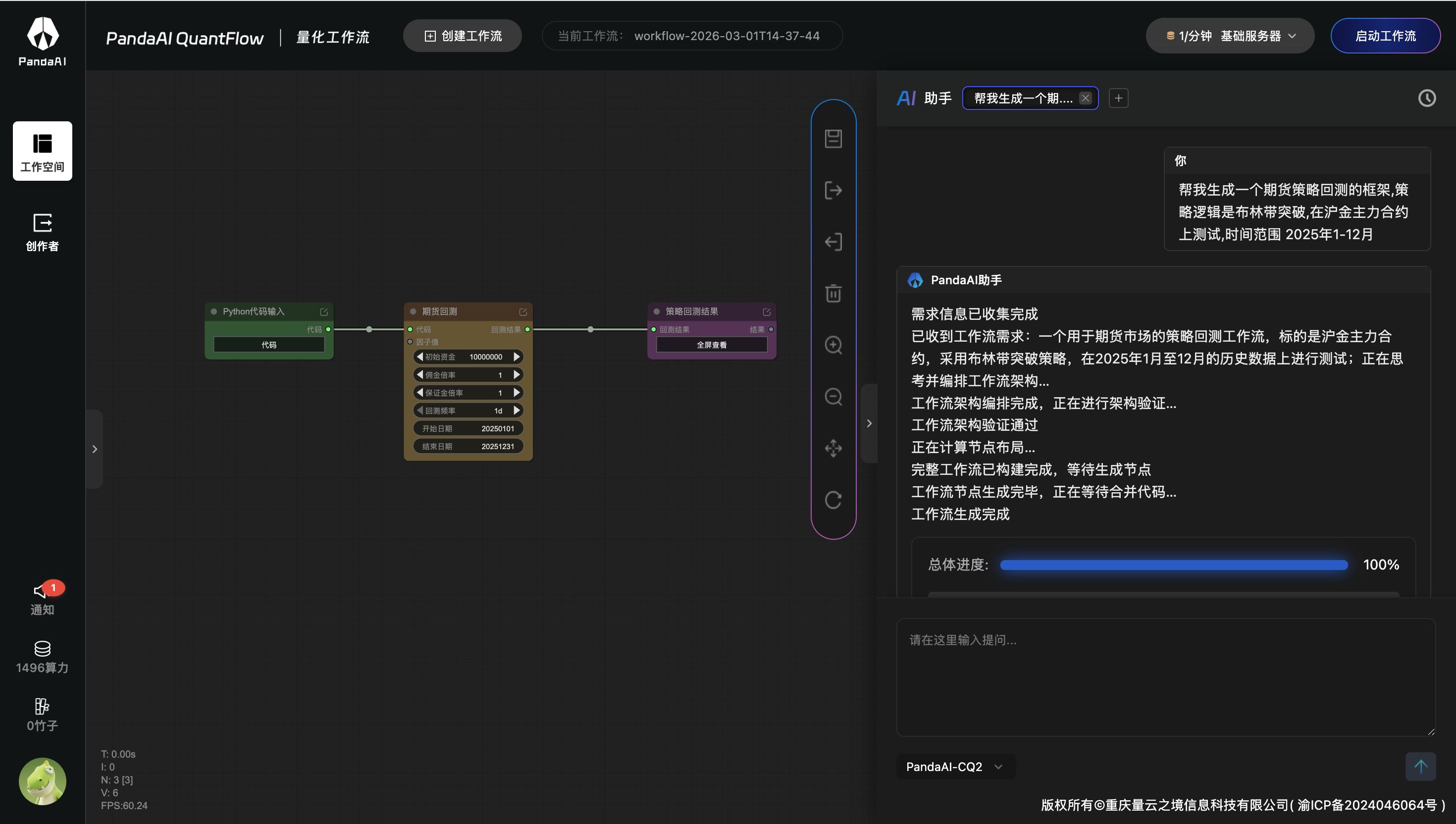This screenshot has height=824, width=1456.
Task: Click the PandaAI logo in the sidebar
Action: tap(43, 41)
